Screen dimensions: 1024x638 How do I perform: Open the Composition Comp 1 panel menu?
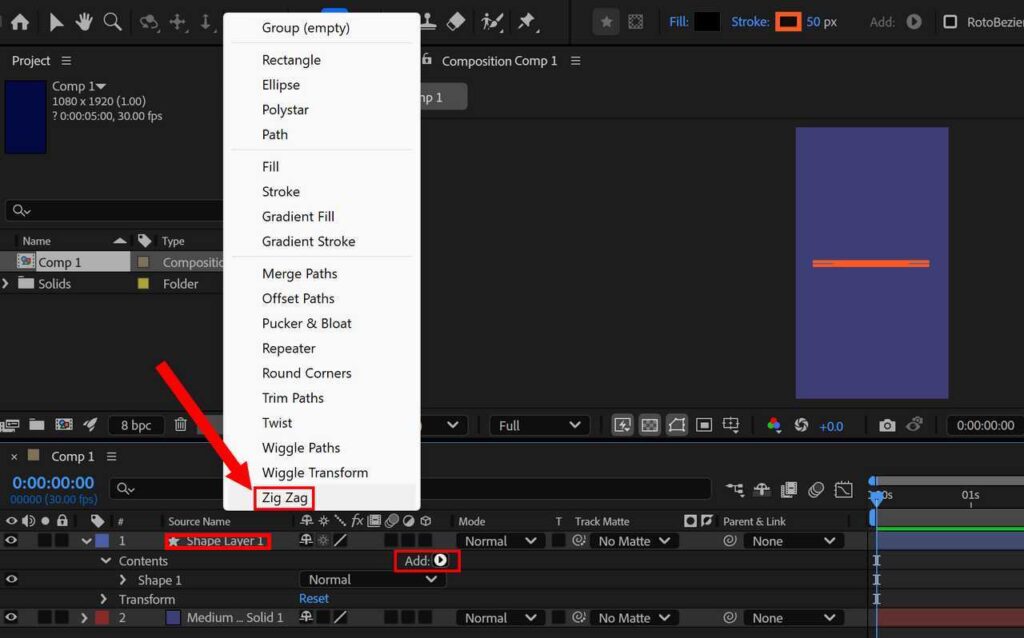(575, 61)
